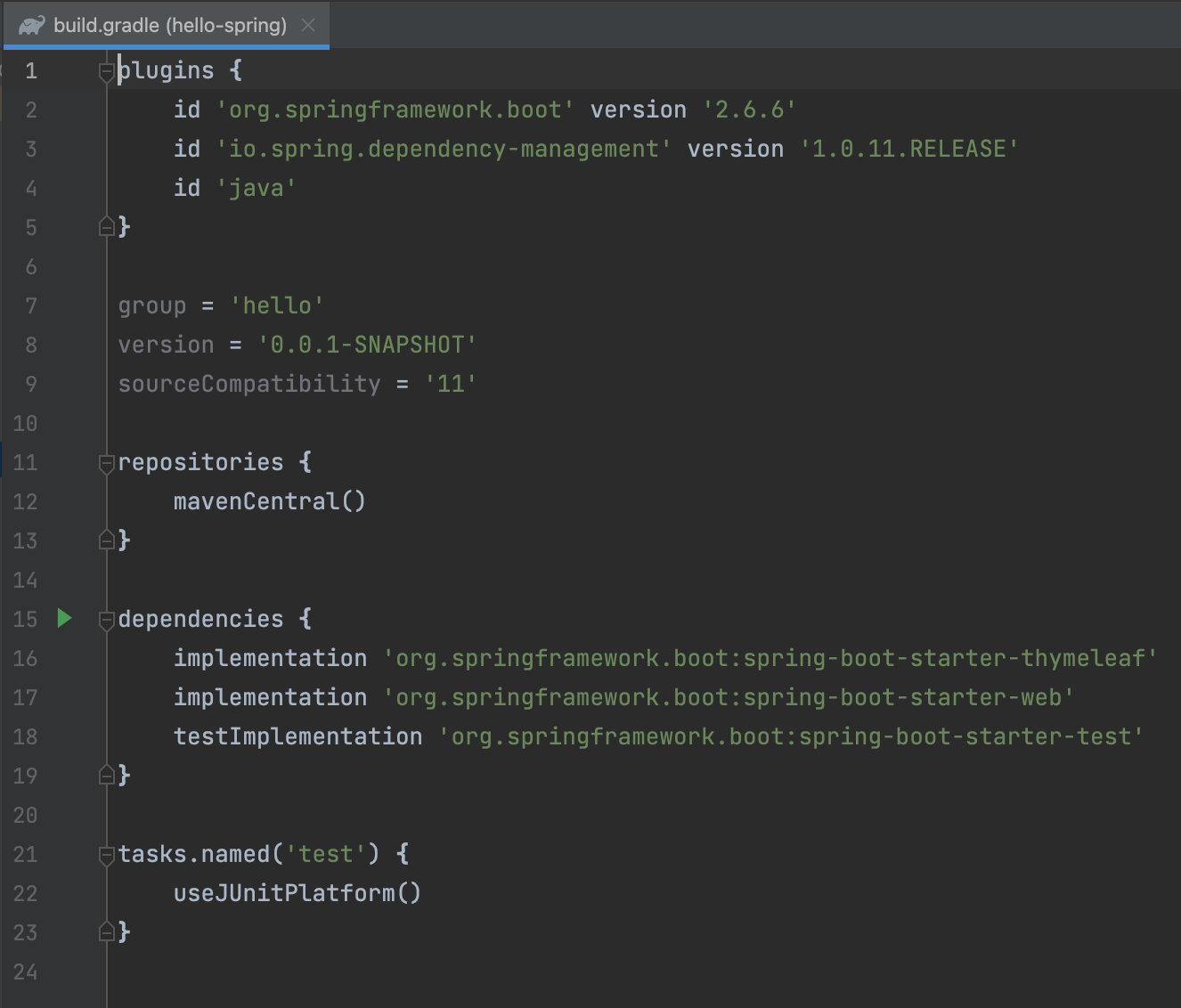Run dependencies block via green gutter arrow
Screen dimensions: 1181x1008
(x=64, y=618)
